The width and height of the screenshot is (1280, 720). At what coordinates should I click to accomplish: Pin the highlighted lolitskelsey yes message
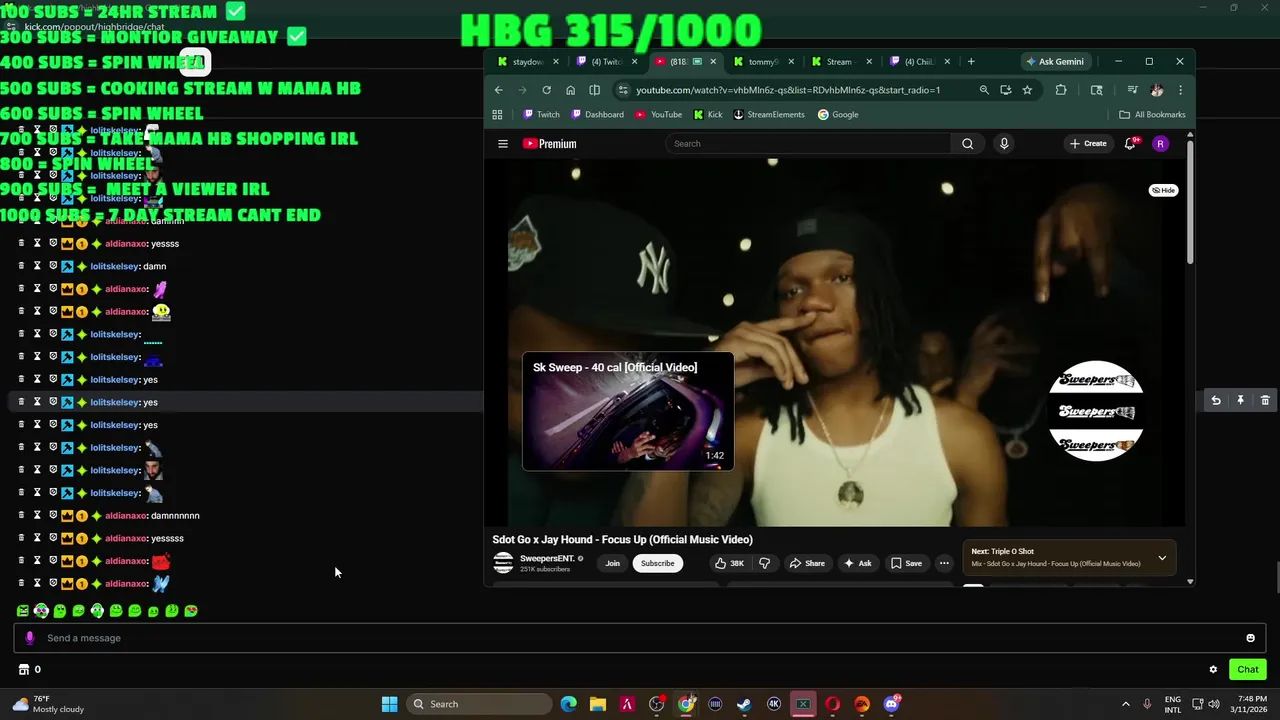click(x=1240, y=401)
